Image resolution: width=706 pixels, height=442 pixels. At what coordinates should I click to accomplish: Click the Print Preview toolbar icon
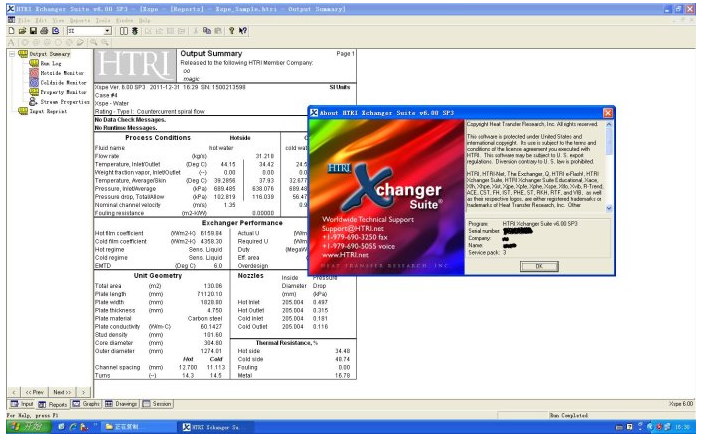(x=55, y=31)
